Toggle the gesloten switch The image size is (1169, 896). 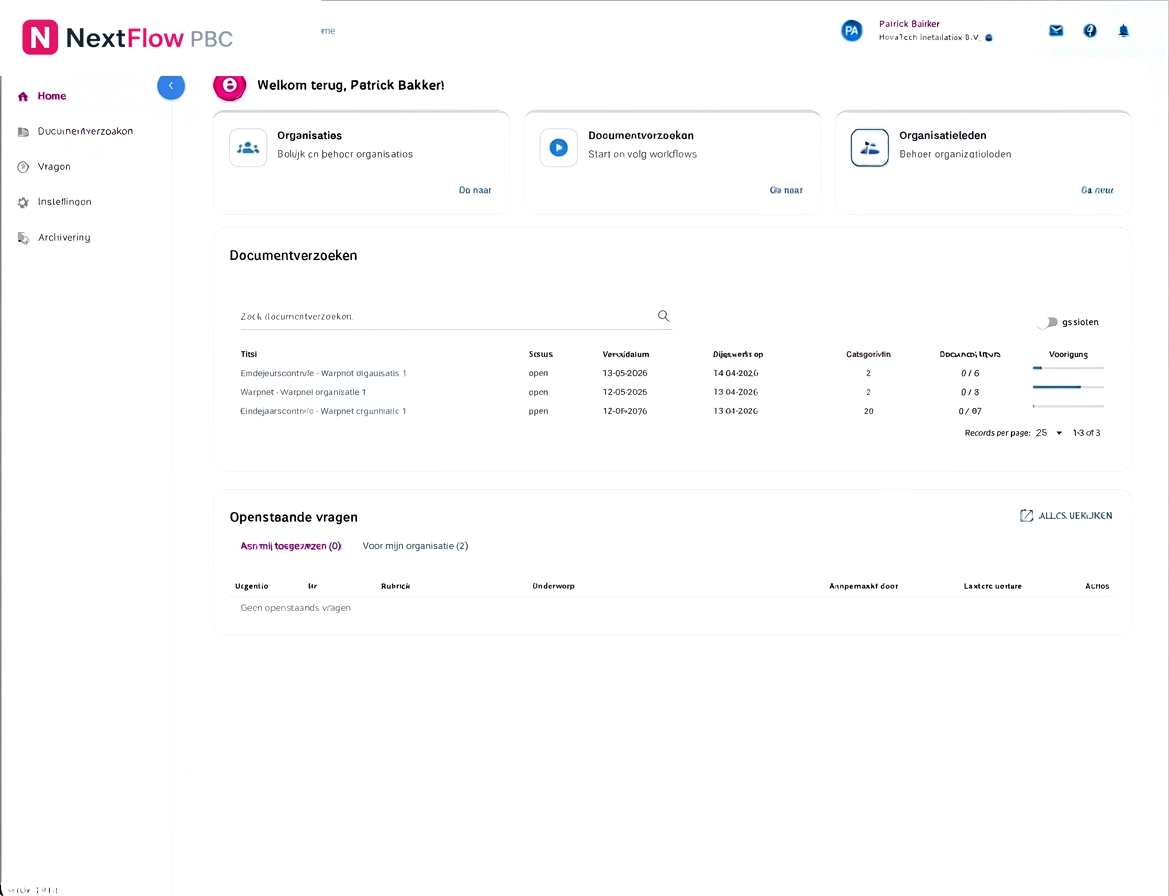[x=1047, y=322]
